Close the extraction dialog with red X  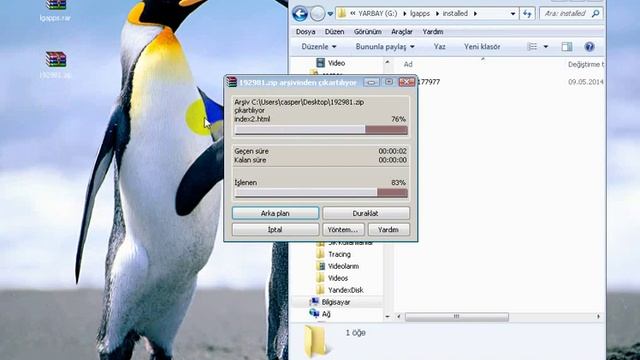[407, 82]
